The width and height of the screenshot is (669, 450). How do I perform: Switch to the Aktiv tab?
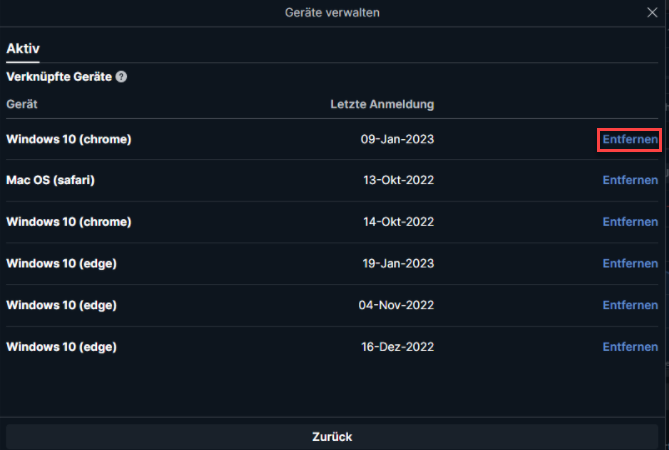[x=23, y=49]
